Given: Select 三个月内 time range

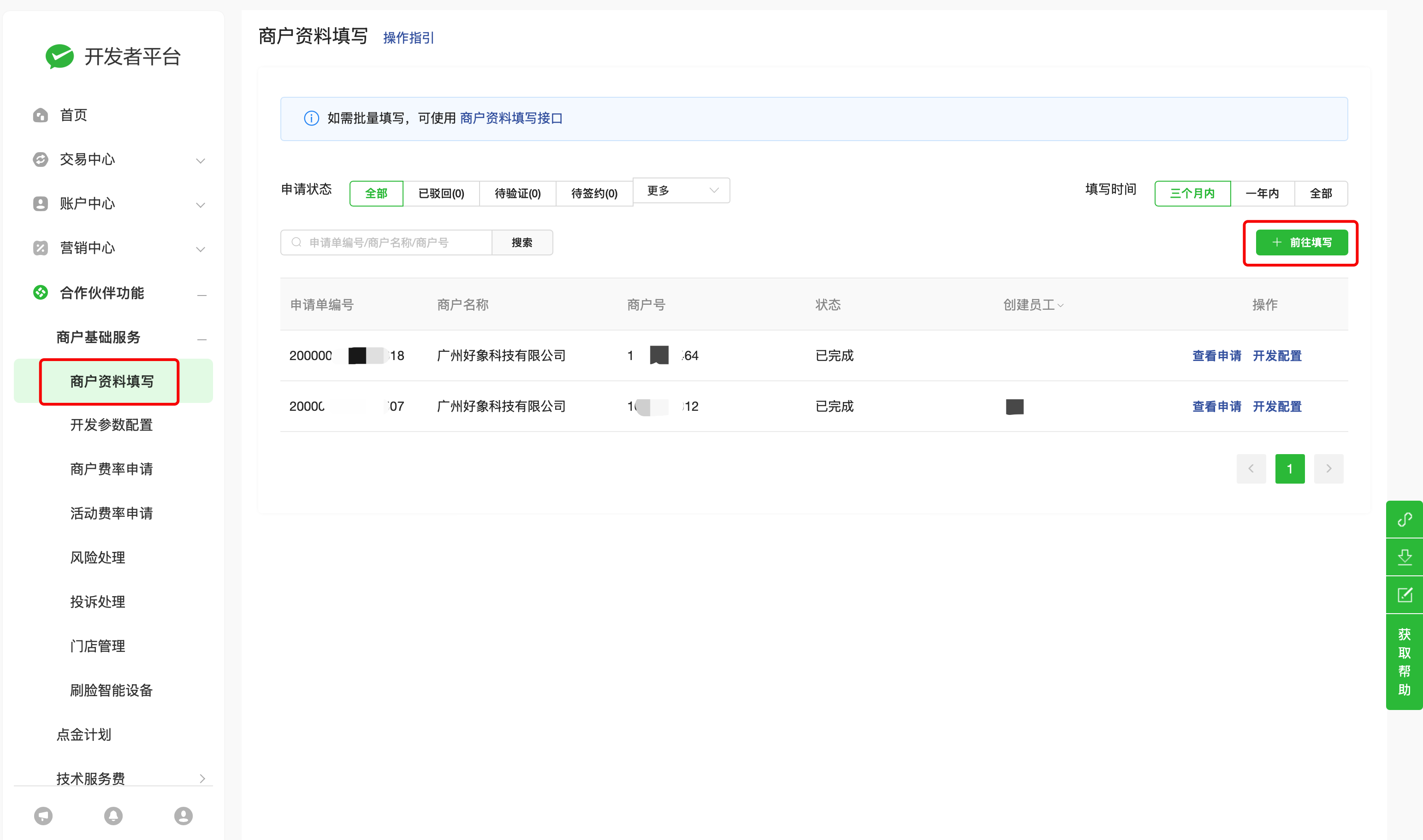Looking at the screenshot, I should pos(1192,194).
